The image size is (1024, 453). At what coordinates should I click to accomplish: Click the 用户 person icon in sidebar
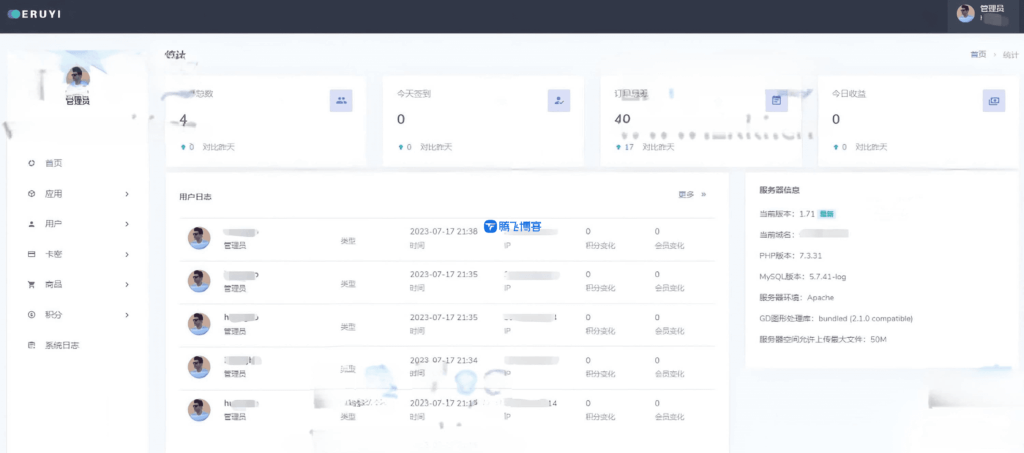coord(31,224)
